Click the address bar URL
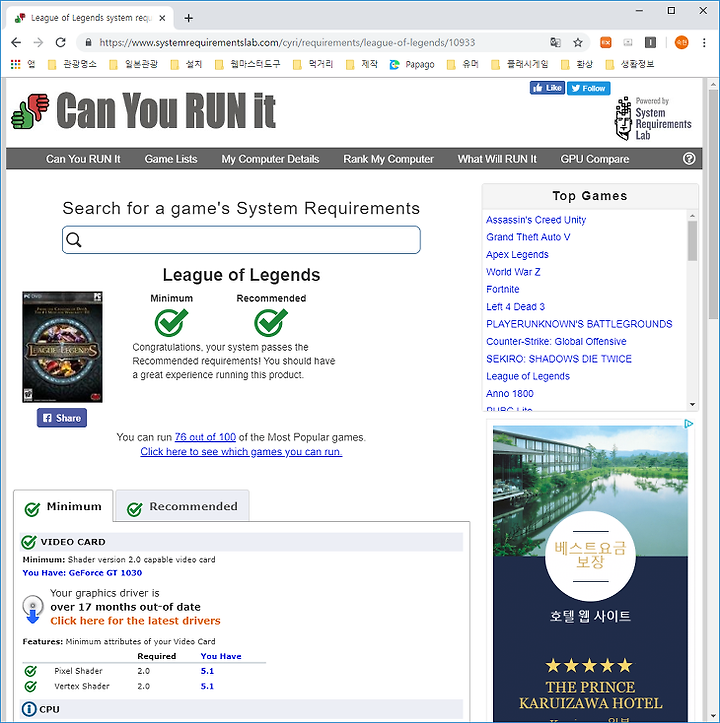The height and width of the screenshot is (723, 720). coord(287,42)
